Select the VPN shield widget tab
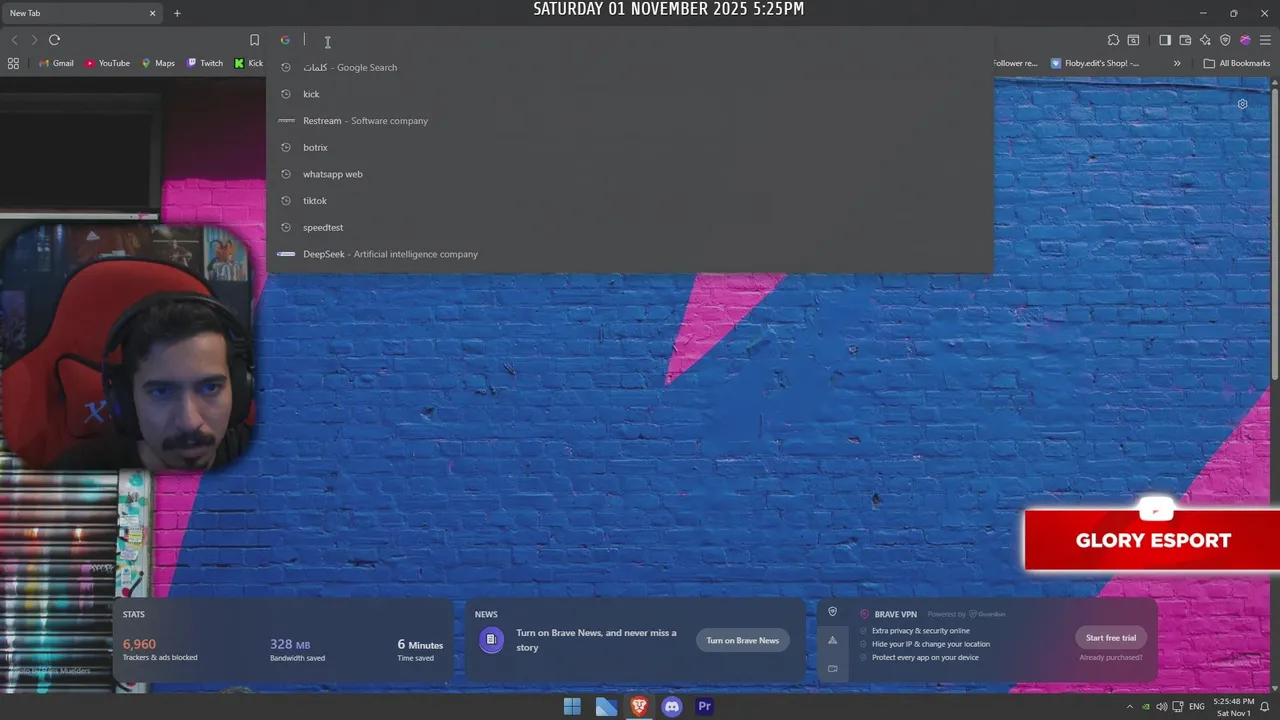The width and height of the screenshot is (1280, 720). 832,612
